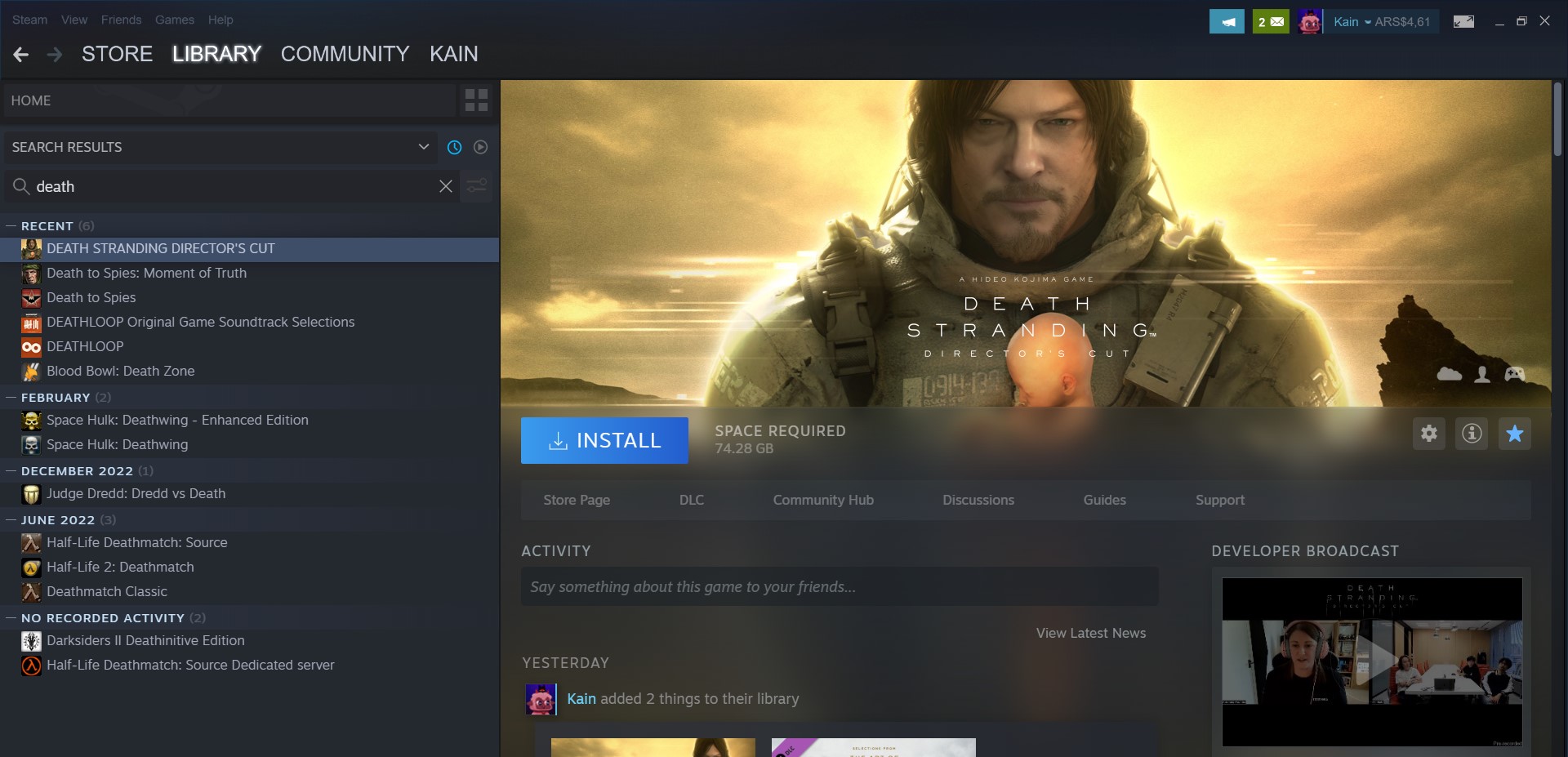Open the KAIN profile tab
The image size is (1568, 757).
pos(454,54)
